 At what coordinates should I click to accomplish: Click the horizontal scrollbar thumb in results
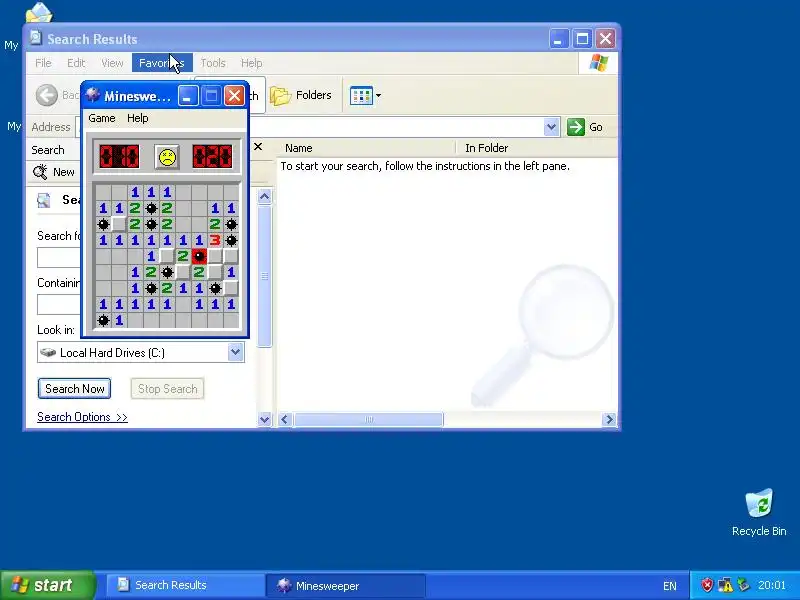point(368,419)
